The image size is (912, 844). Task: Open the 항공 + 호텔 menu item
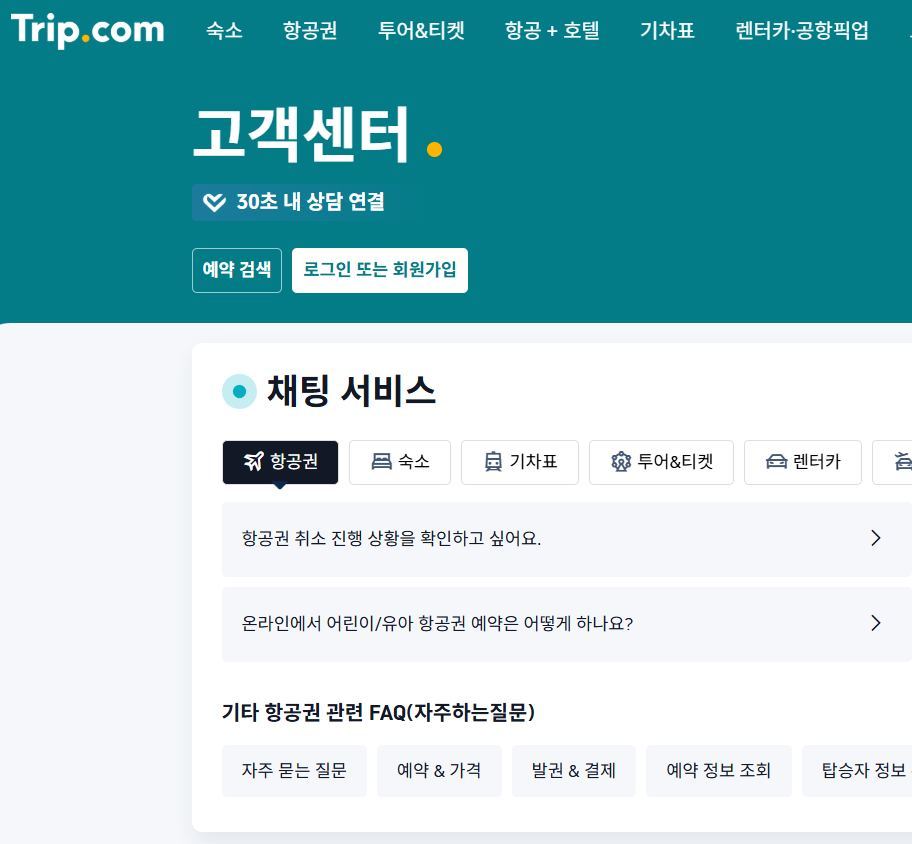tap(551, 31)
